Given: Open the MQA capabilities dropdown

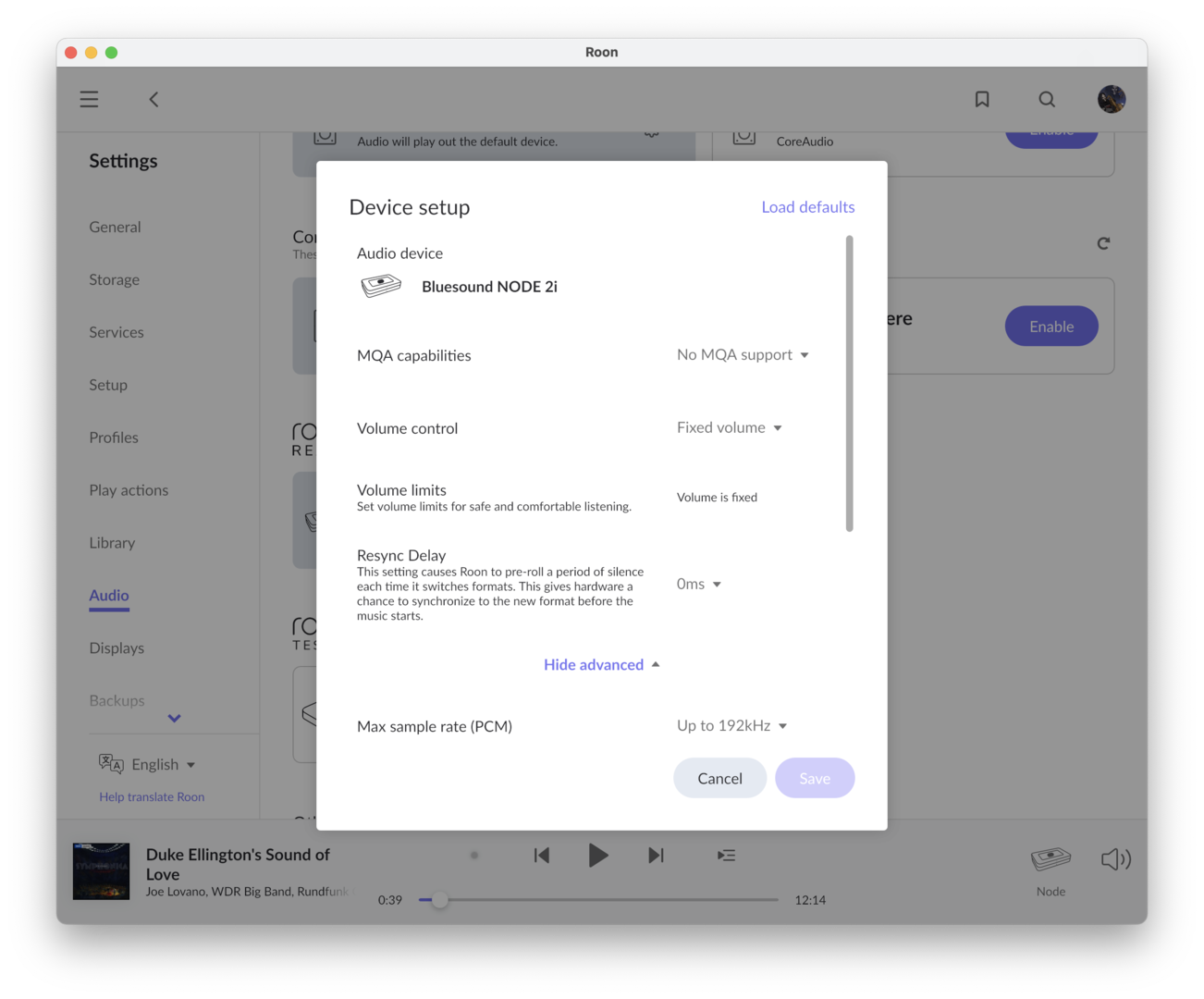Looking at the screenshot, I should (743, 355).
